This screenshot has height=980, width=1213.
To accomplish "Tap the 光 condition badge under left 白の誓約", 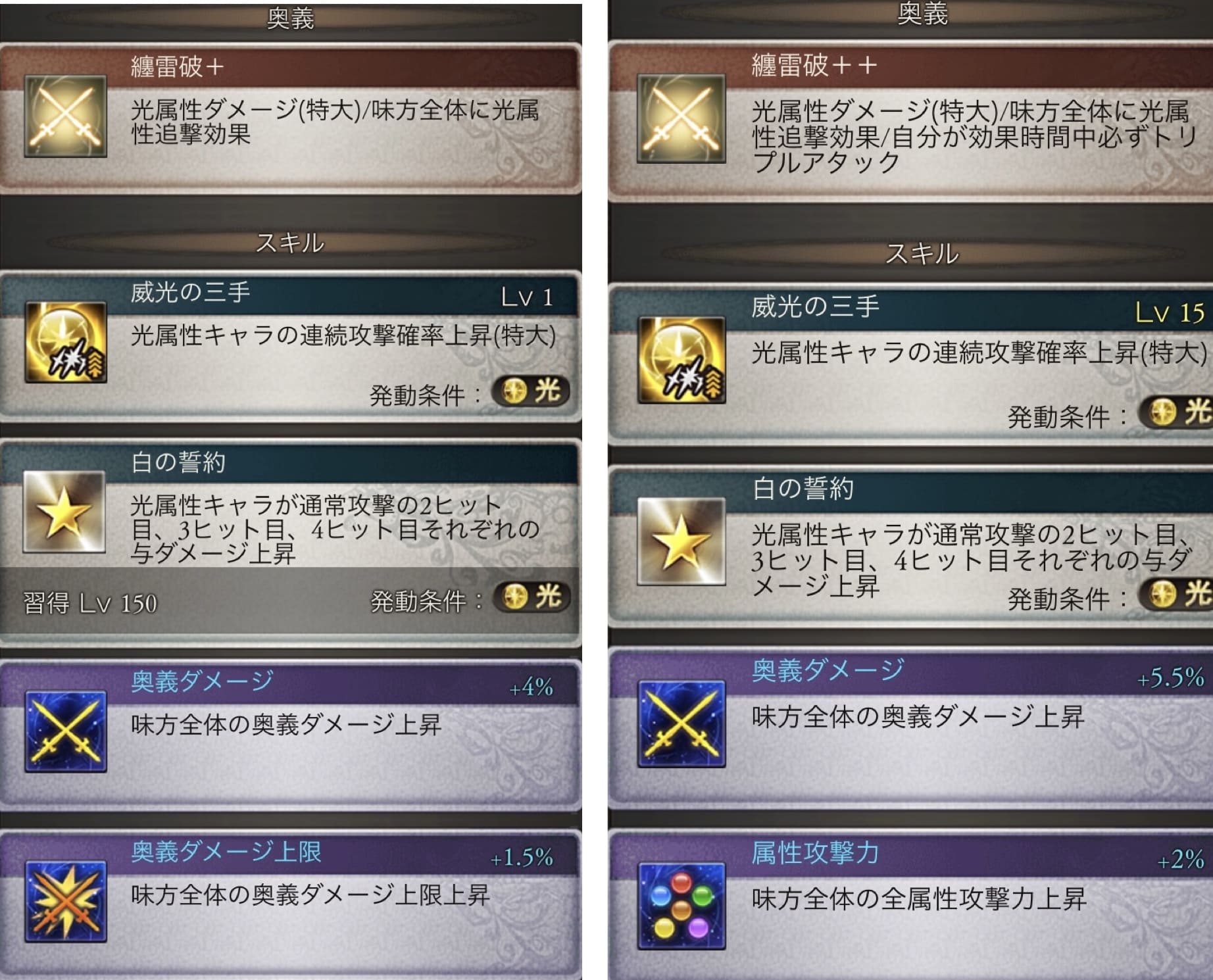I will 531,597.
